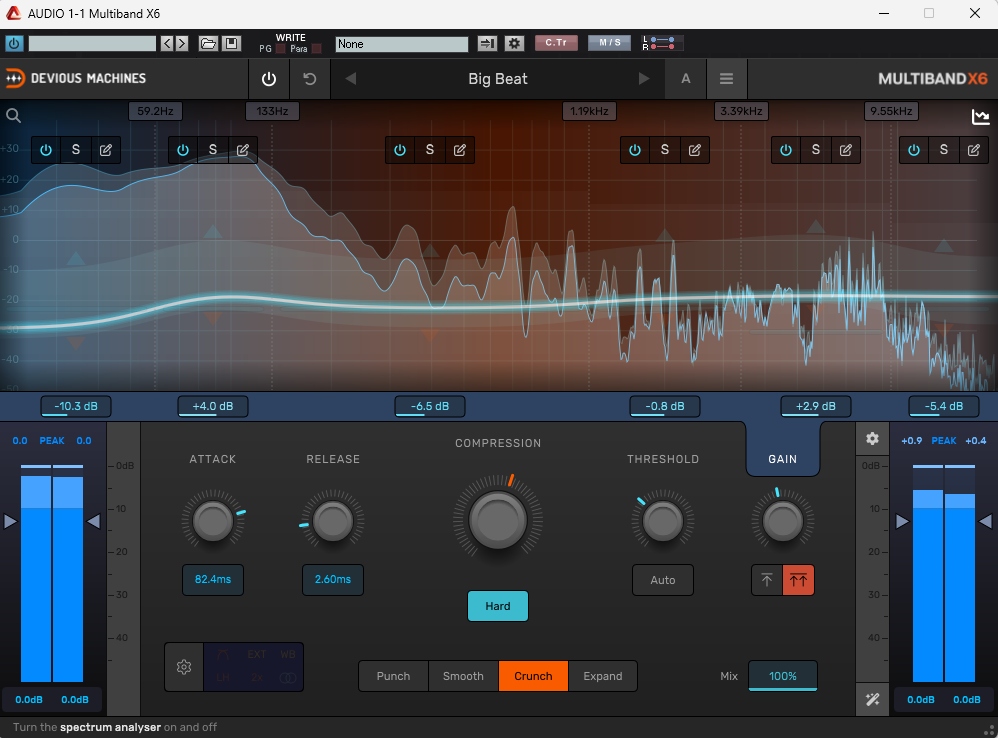The width and height of the screenshot is (998, 738).
Task: Switch to the Smooth mode tab
Action: point(463,676)
